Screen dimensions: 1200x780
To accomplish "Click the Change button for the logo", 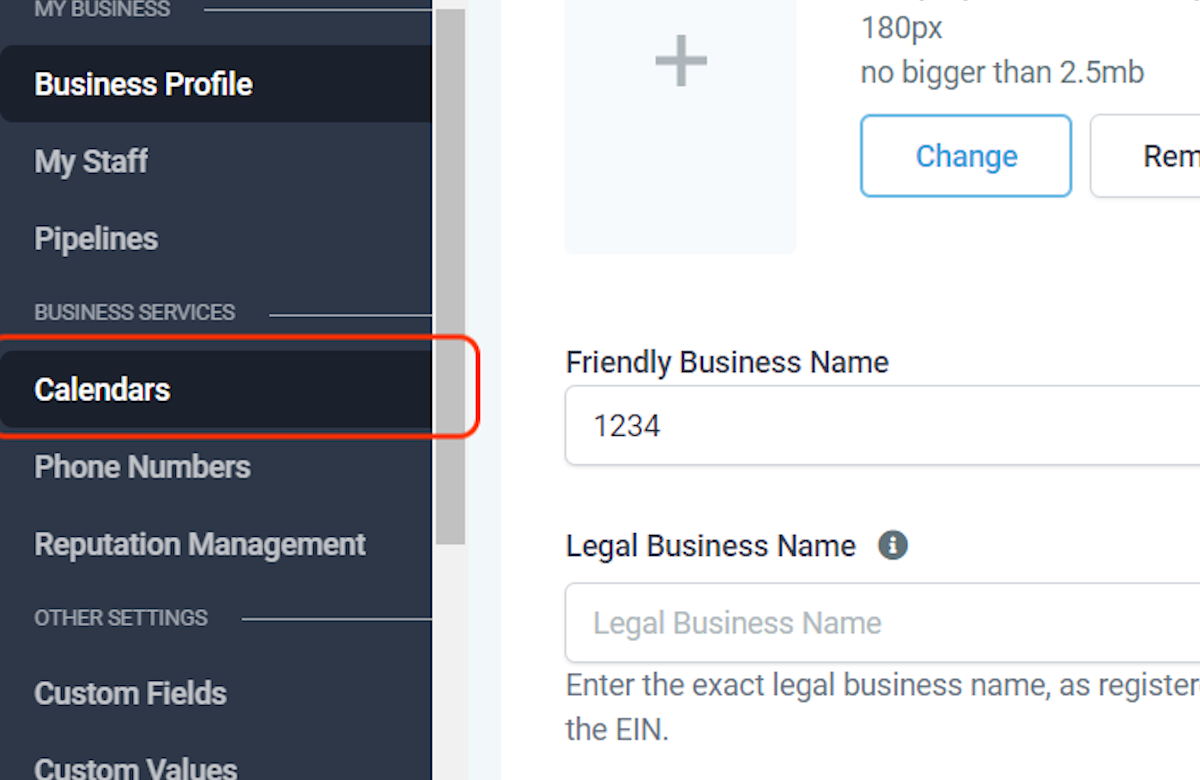I will point(965,156).
